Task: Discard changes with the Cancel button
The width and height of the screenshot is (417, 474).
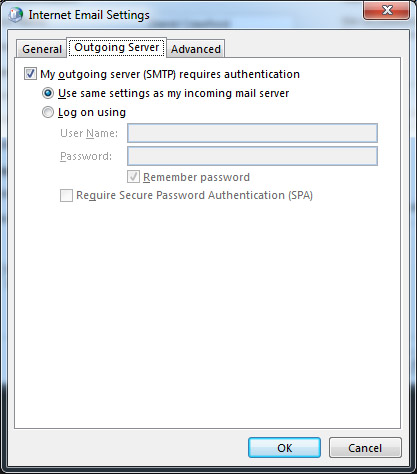Action: click(365, 448)
